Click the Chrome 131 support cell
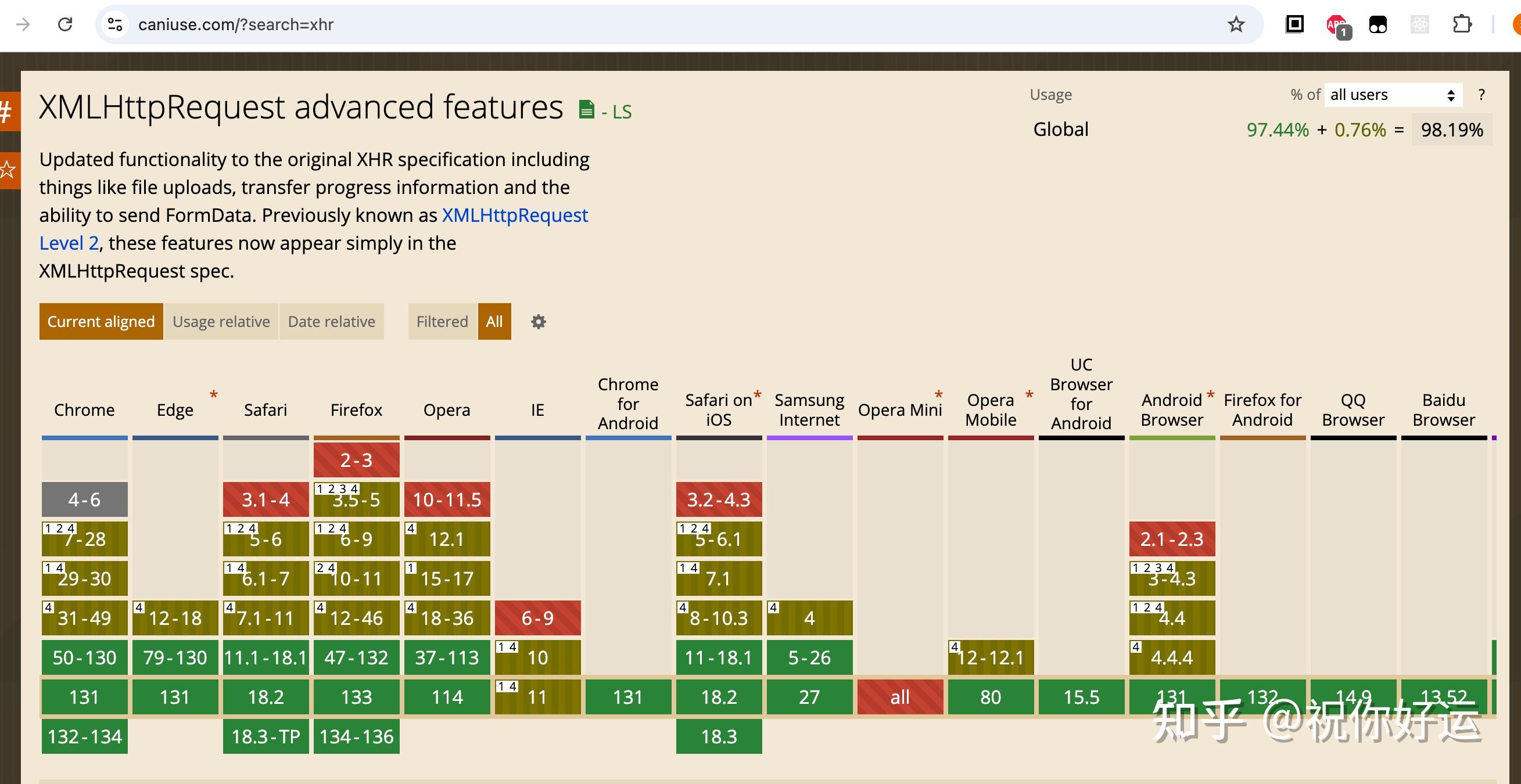The width and height of the screenshot is (1521, 784). click(84, 697)
